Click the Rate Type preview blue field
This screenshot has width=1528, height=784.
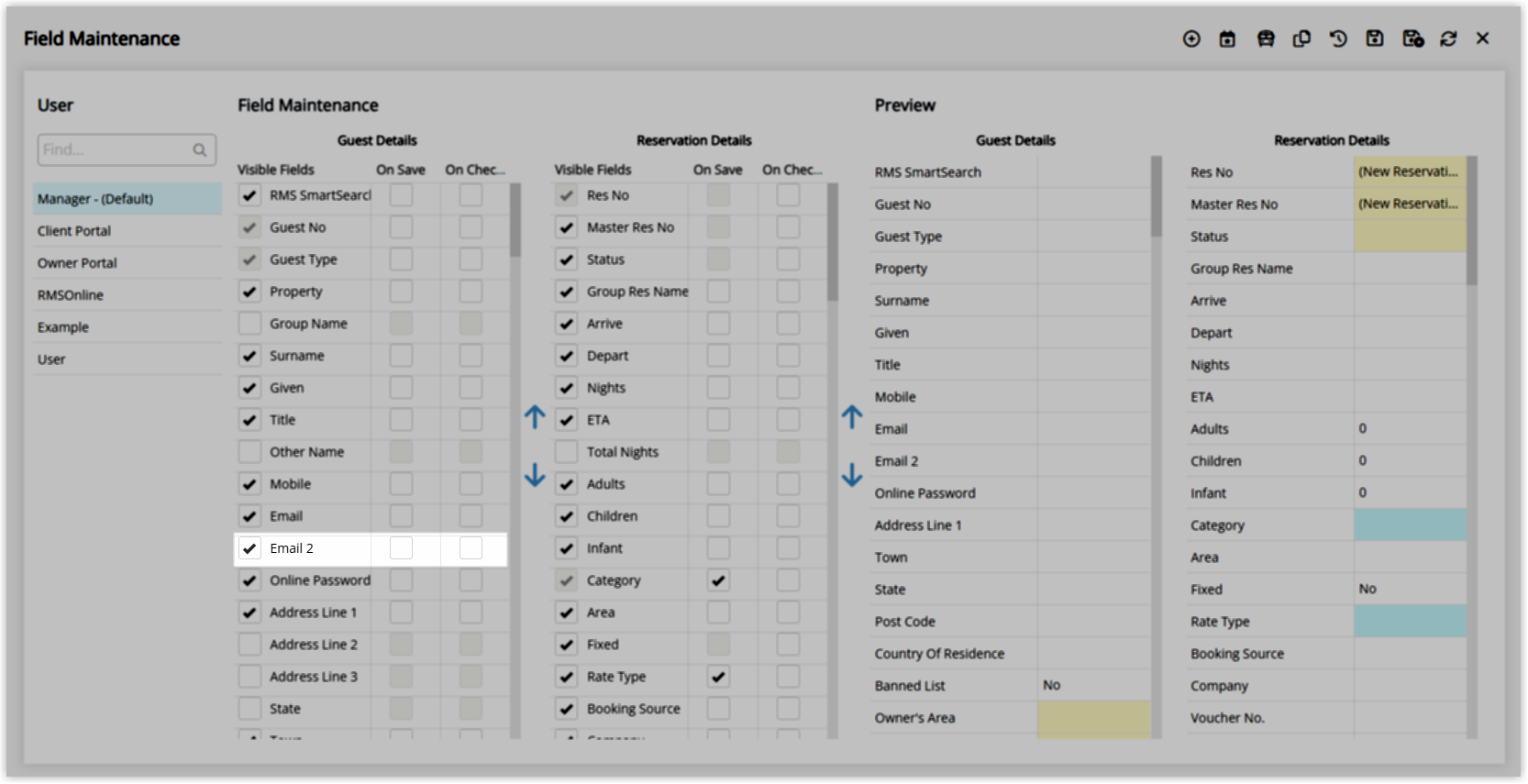click(1410, 621)
